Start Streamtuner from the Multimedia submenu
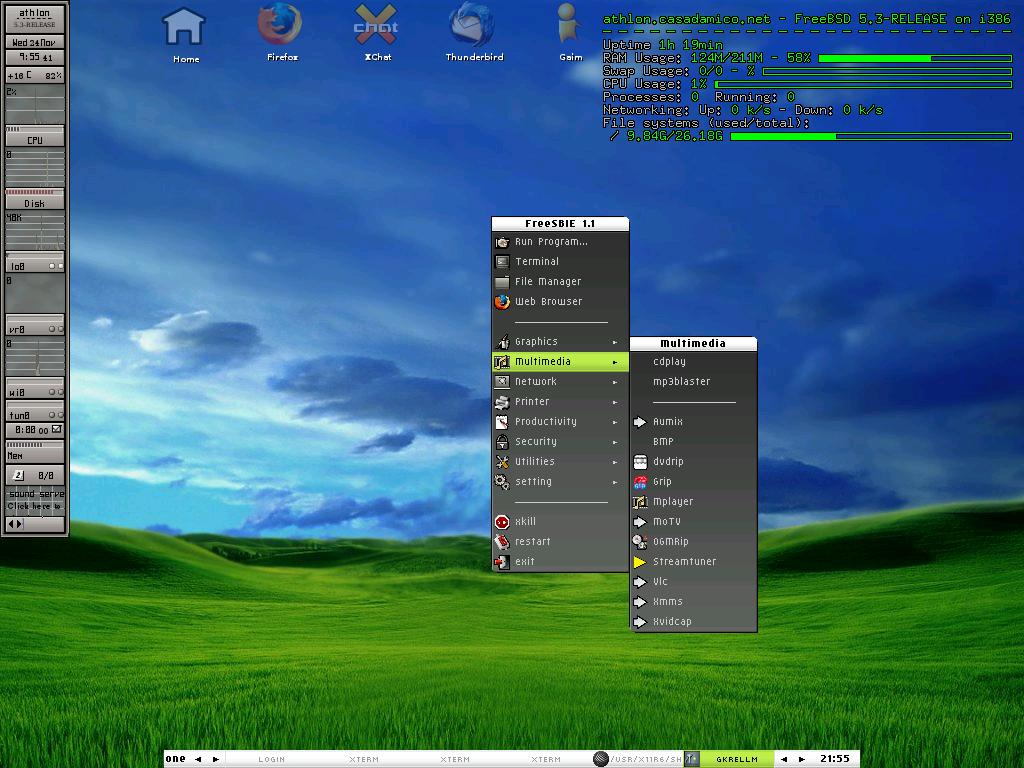Screen dimensions: 1024x768 point(694,562)
